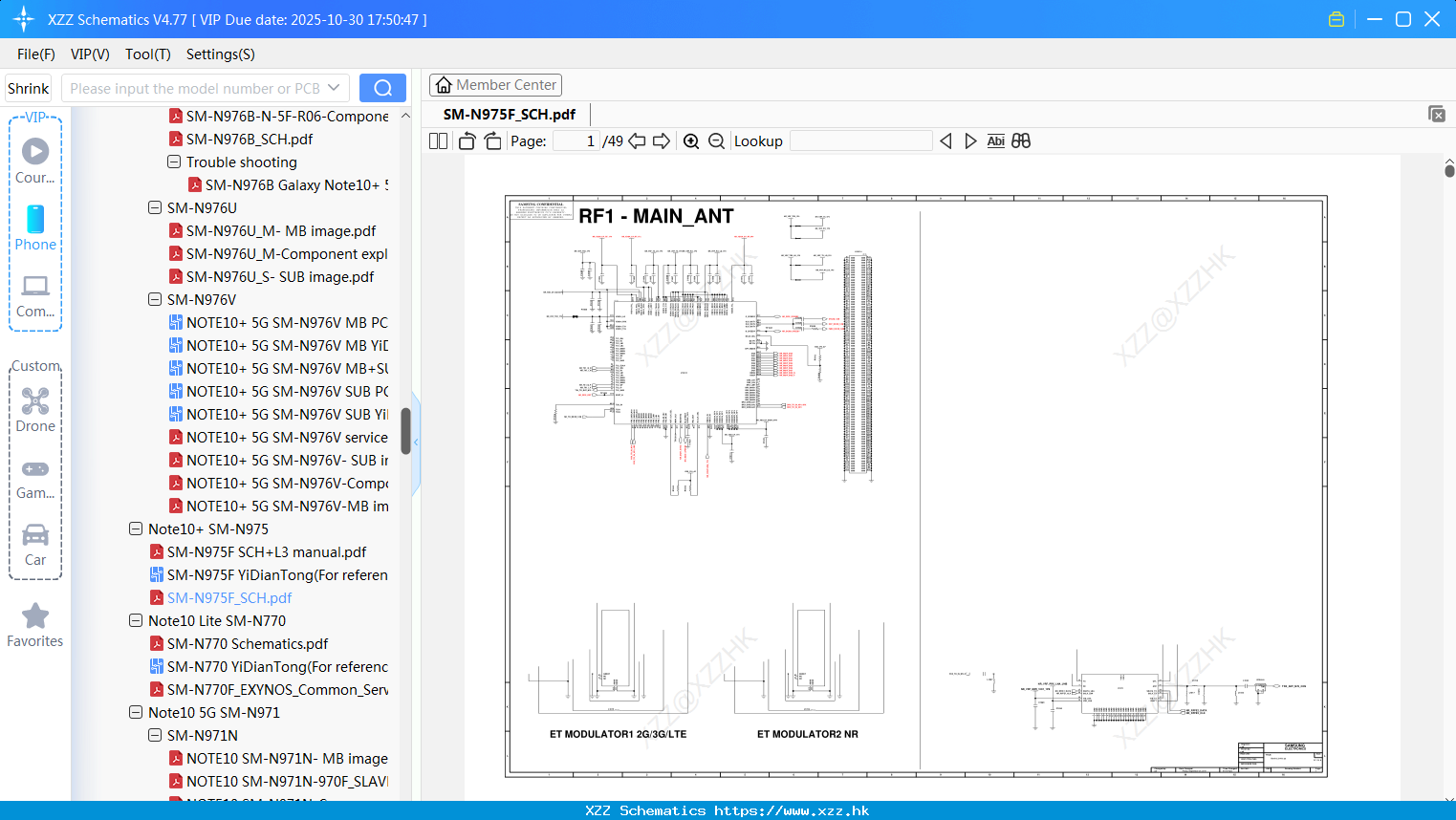This screenshot has height=820, width=1456.
Task: Click the model number or PCB search field
Action: click(x=195, y=88)
